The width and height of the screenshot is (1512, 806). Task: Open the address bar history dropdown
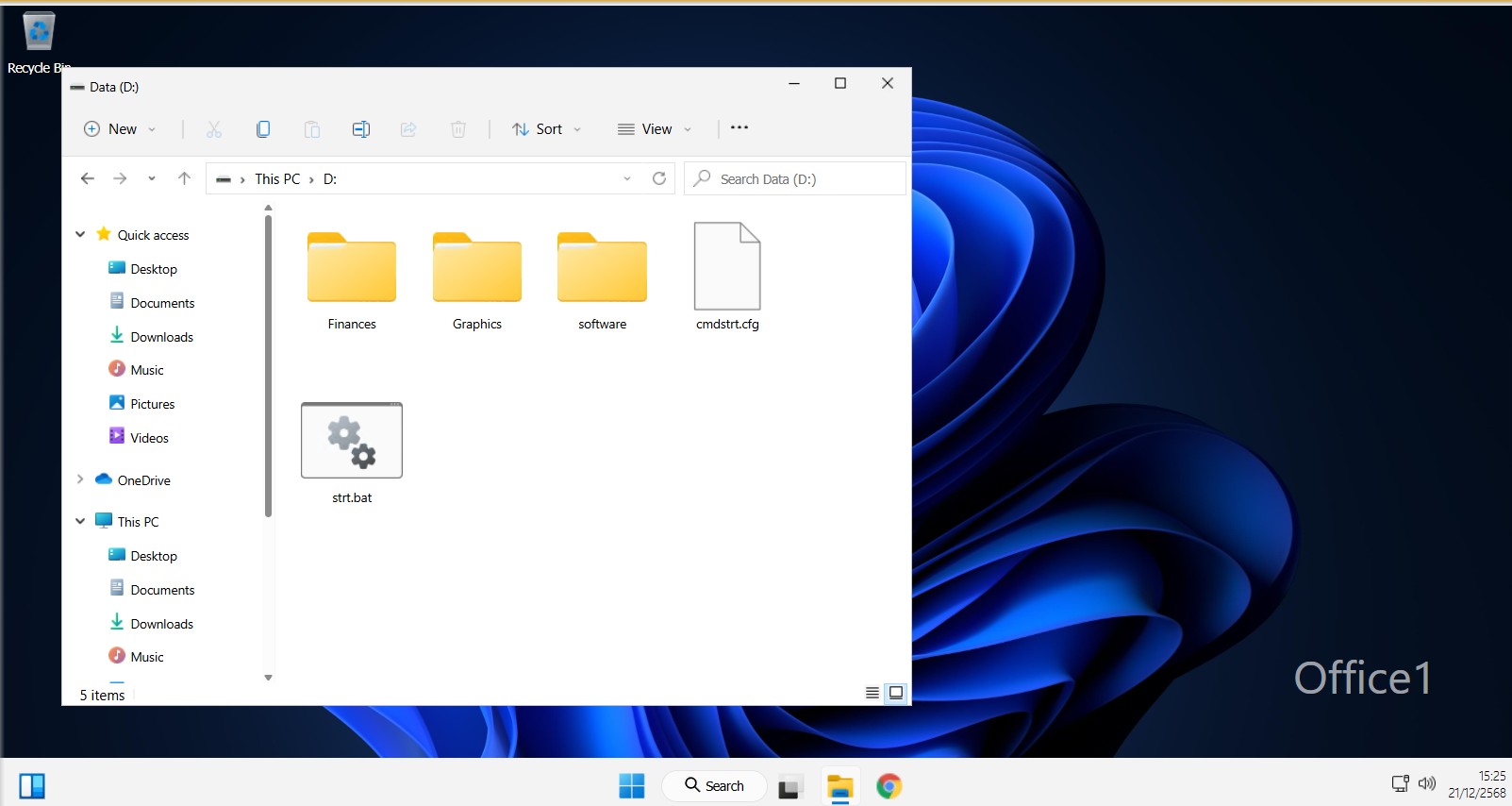627,178
